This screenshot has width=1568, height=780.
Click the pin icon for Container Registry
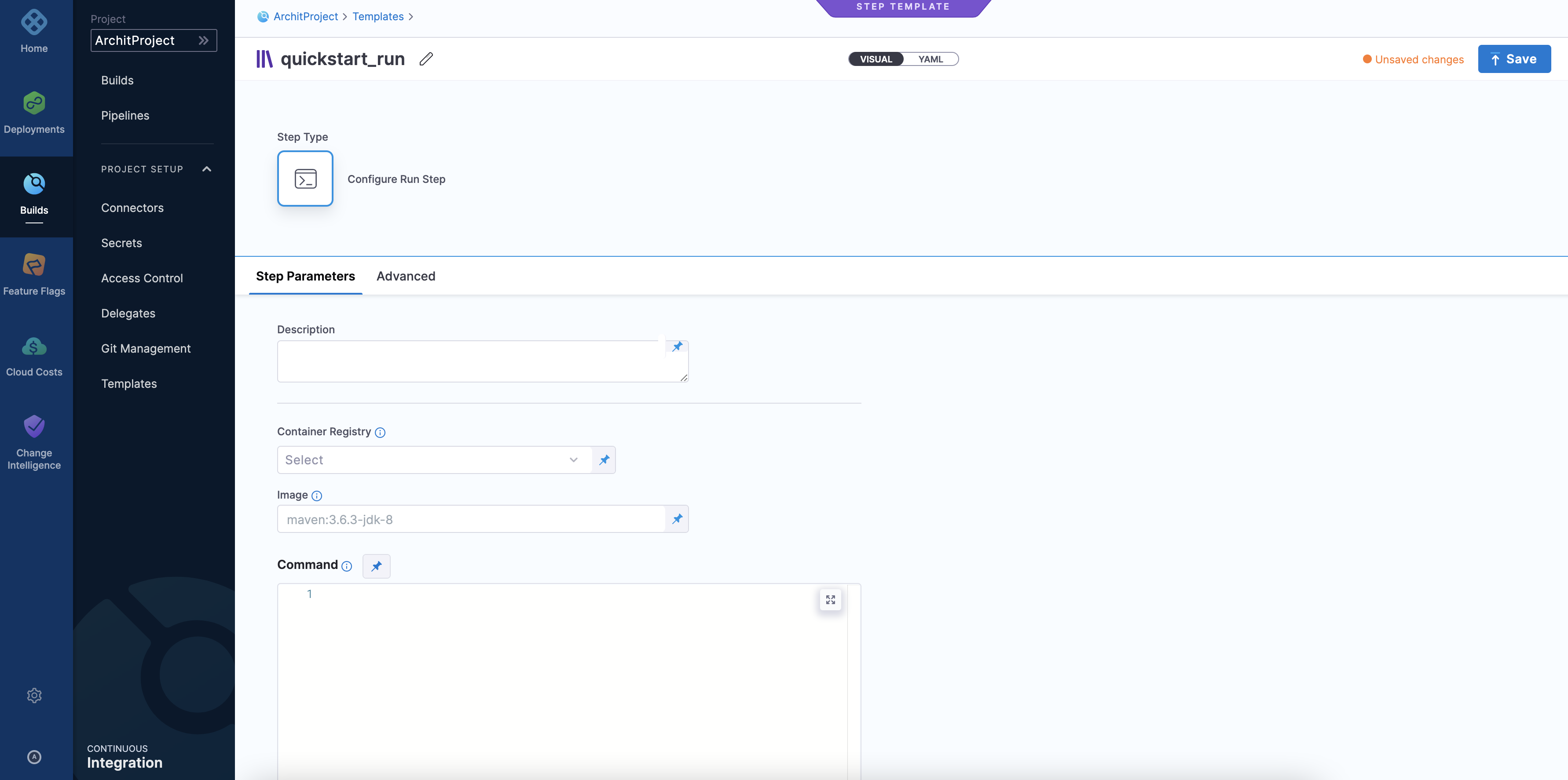pos(604,460)
